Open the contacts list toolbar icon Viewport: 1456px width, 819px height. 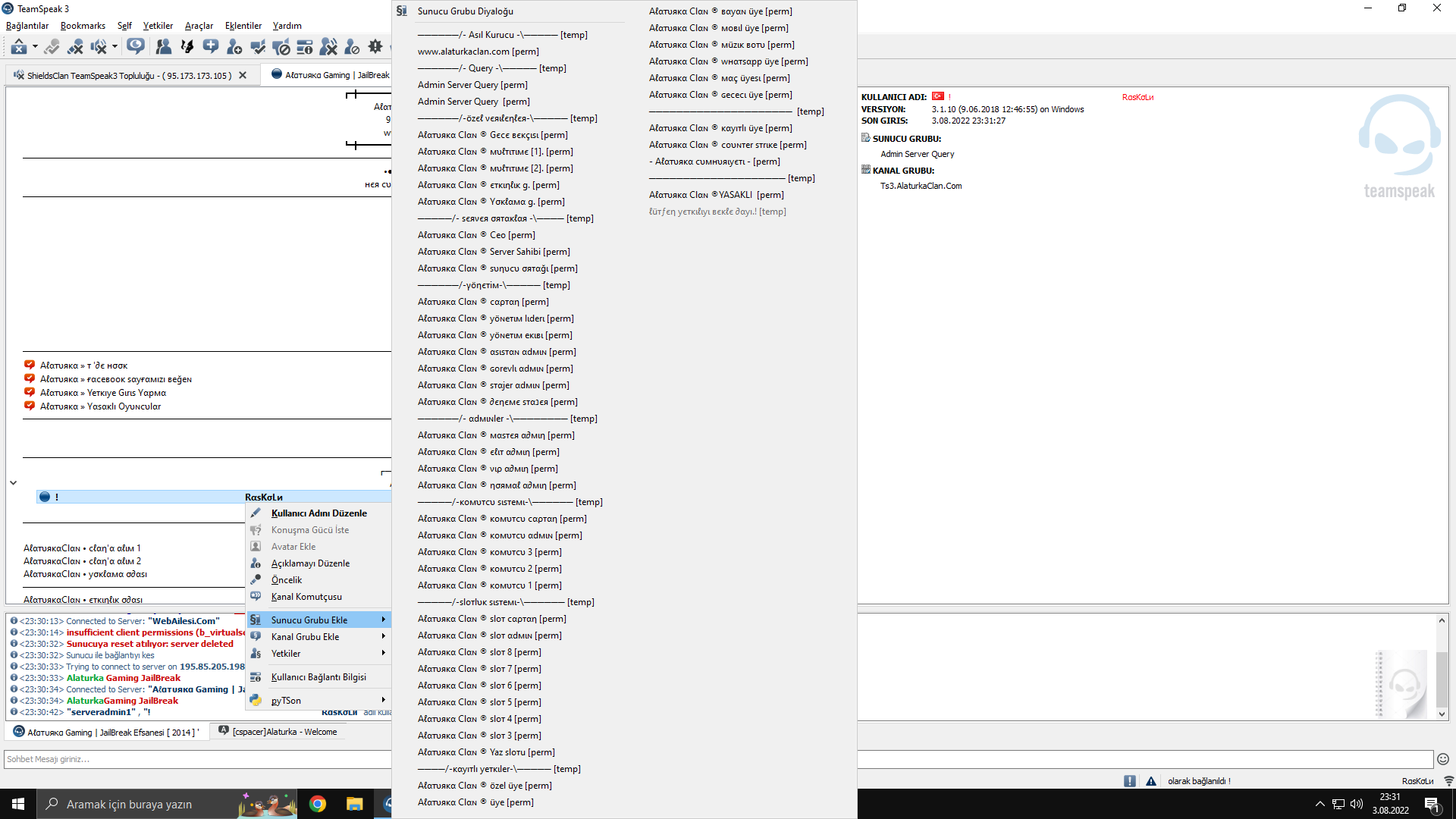[163, 47]
